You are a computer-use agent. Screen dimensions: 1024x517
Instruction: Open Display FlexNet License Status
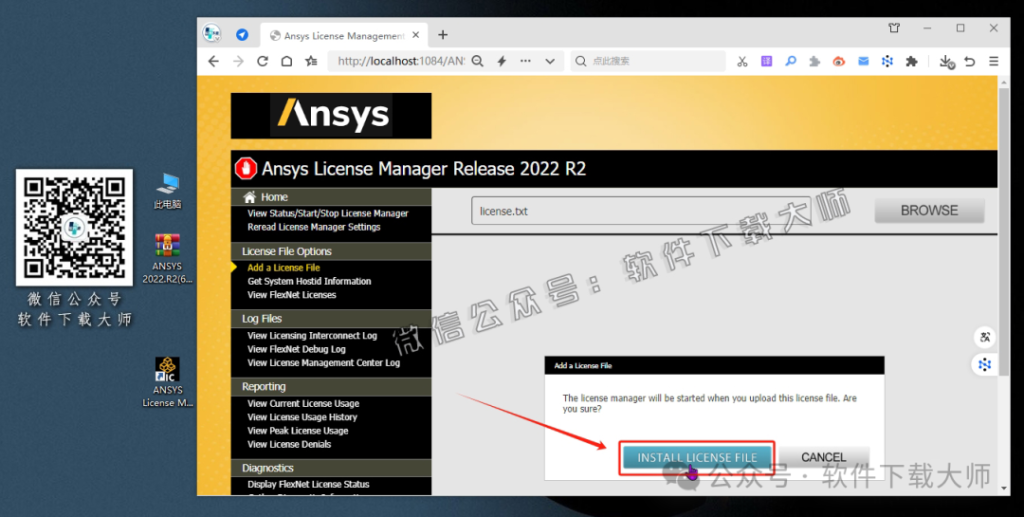308,484
